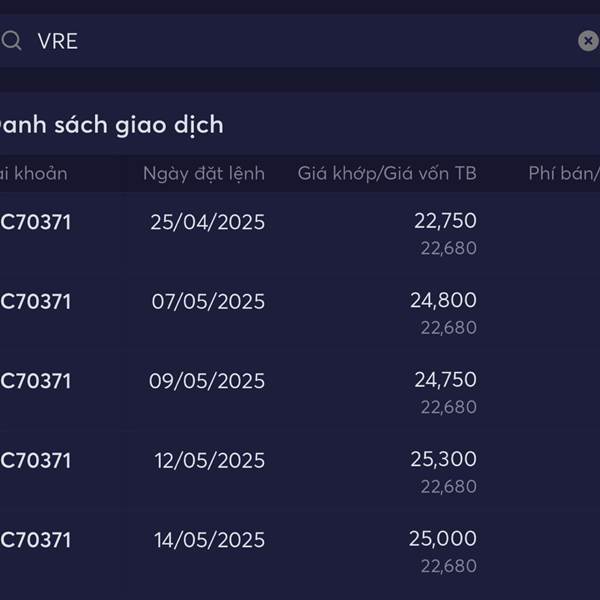Screen dimensions: 600x600
Task: Select matched price 25,300
Action: 444,459
